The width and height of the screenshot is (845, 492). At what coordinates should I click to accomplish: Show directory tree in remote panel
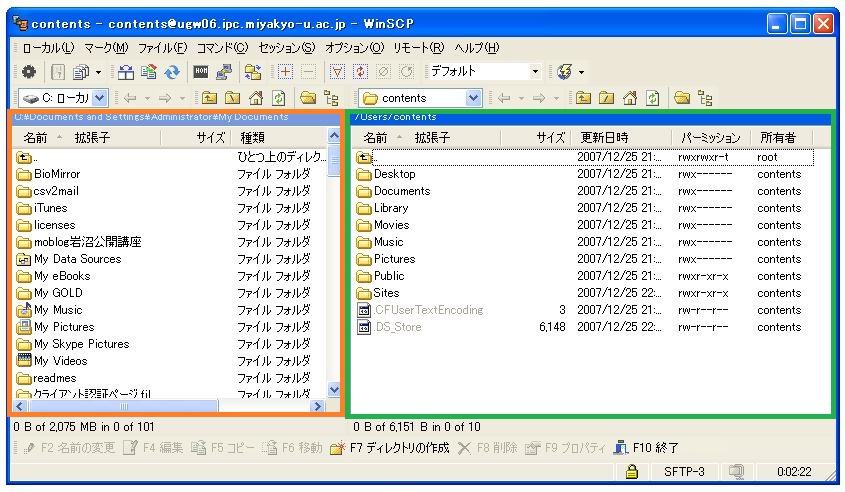[705, 98]
